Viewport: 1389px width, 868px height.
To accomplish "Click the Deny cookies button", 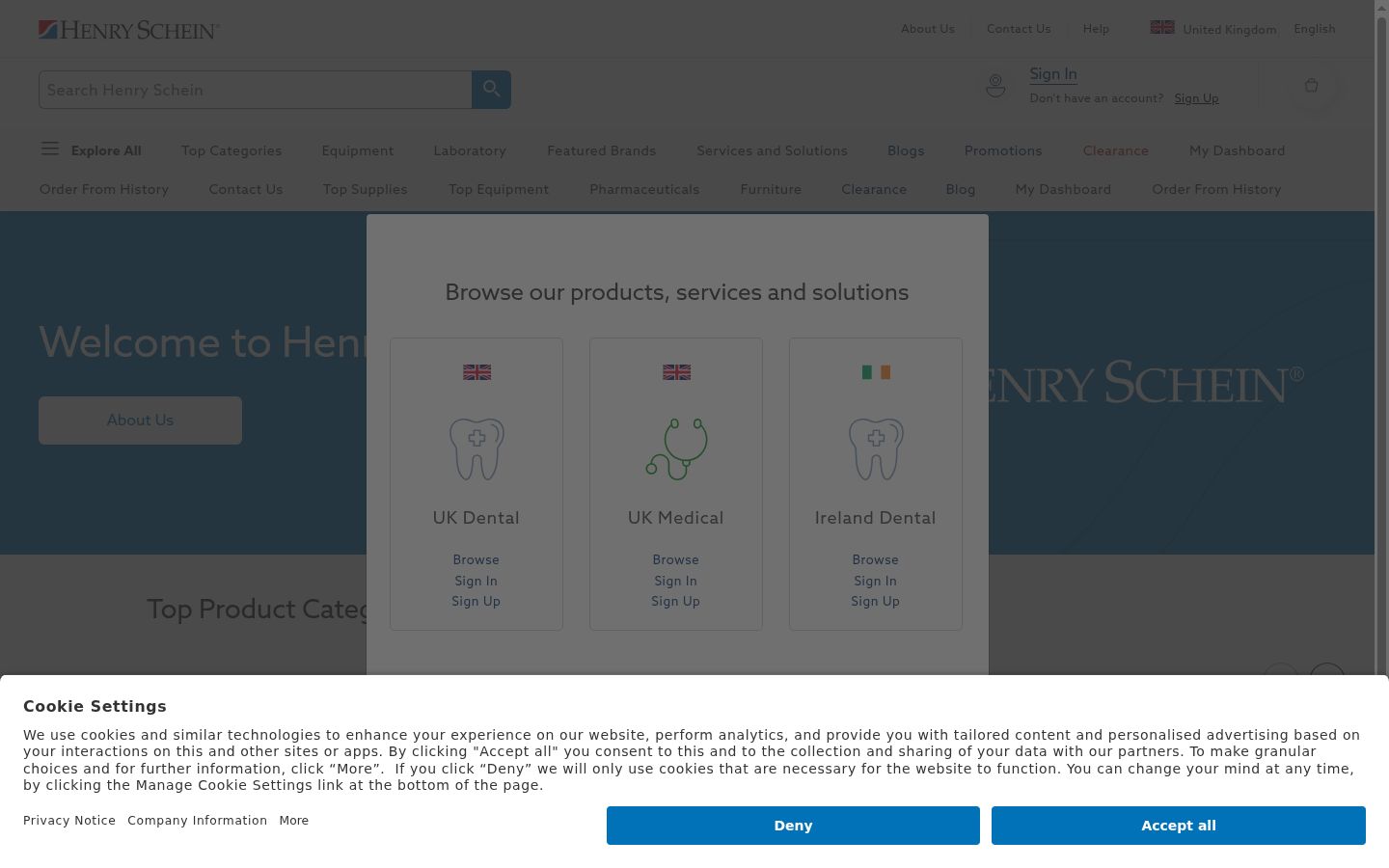I will 793,826.
